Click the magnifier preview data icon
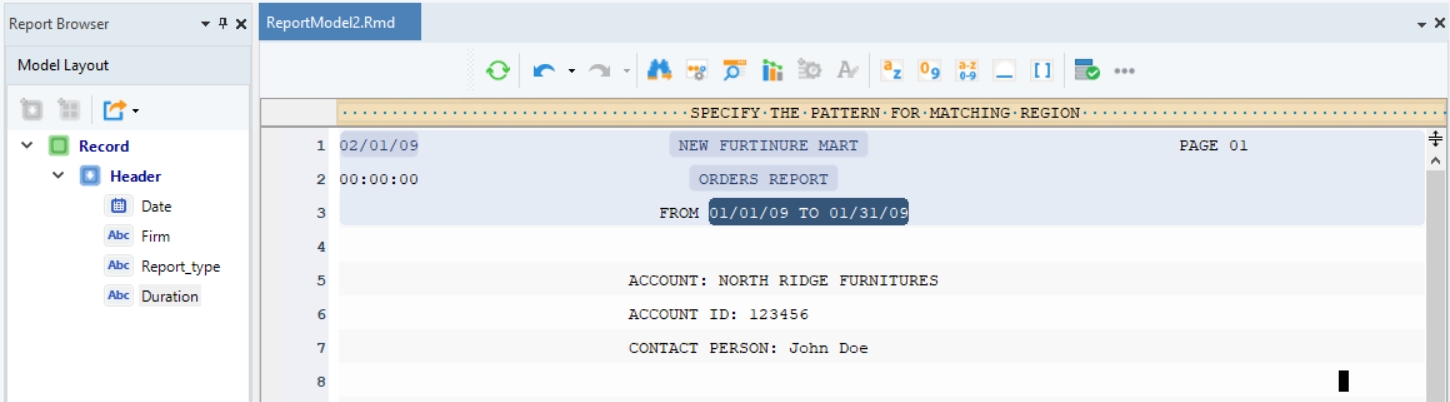The width and height of the screenshot is (1450, 402). point(735,71)
